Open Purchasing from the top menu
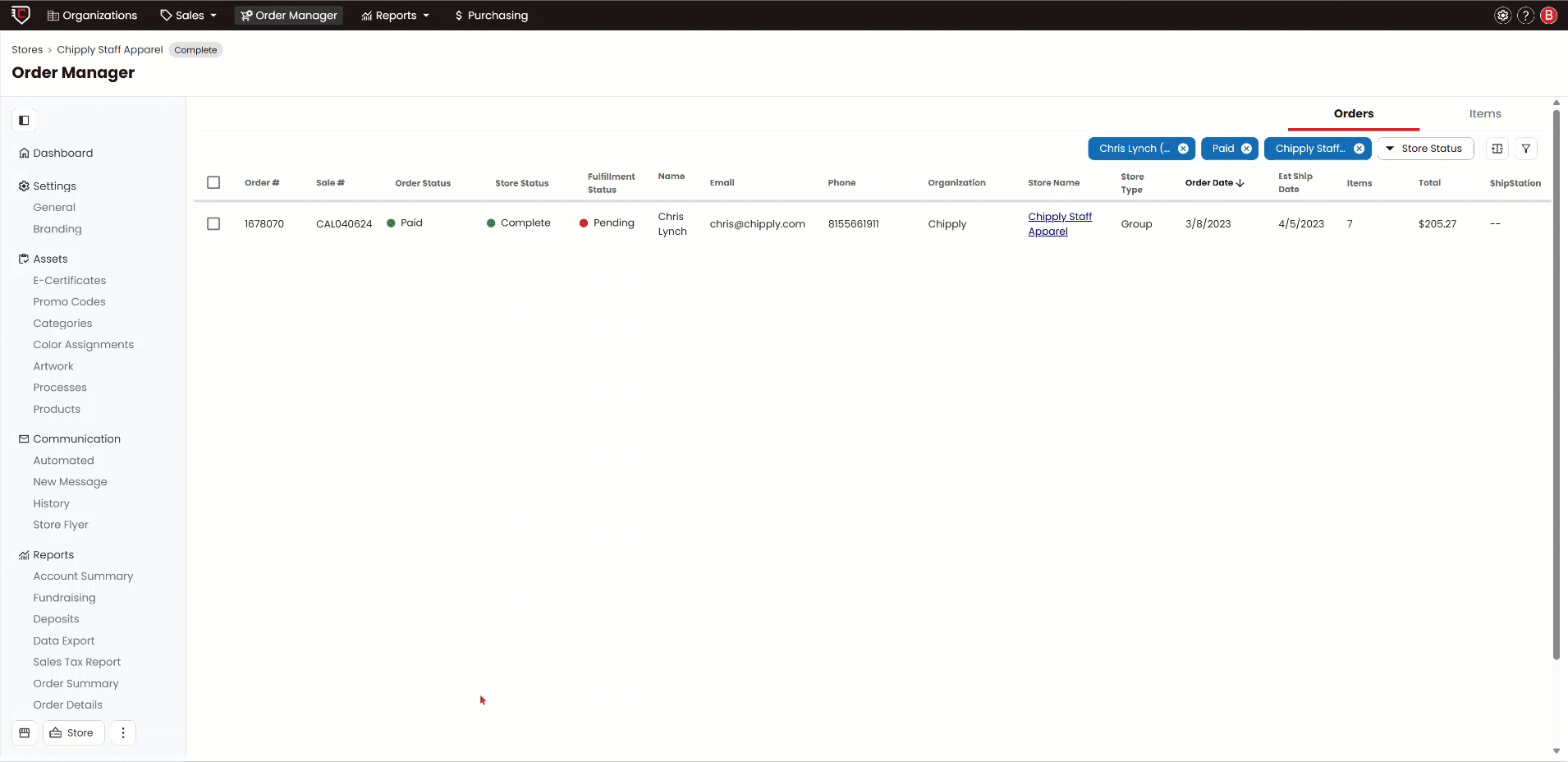 [492, 16]
